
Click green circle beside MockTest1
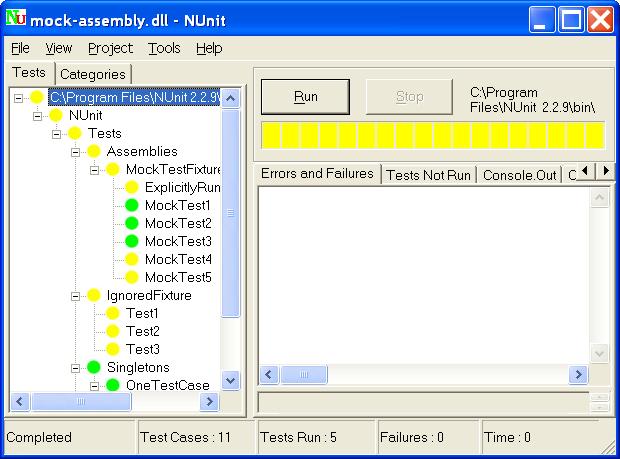pyautogui.click(x=132, y=205)
